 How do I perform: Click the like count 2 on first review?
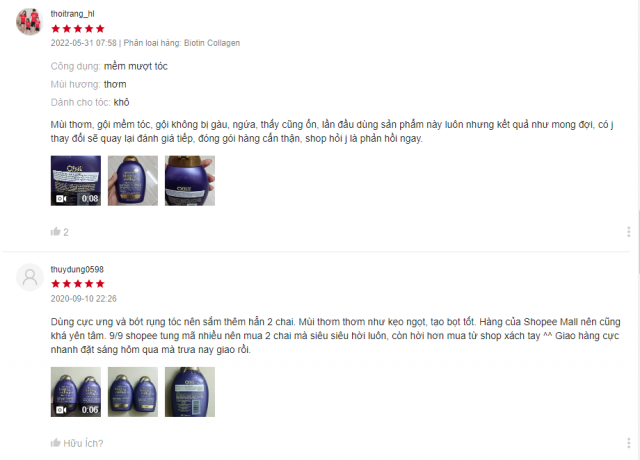[66, 232]
